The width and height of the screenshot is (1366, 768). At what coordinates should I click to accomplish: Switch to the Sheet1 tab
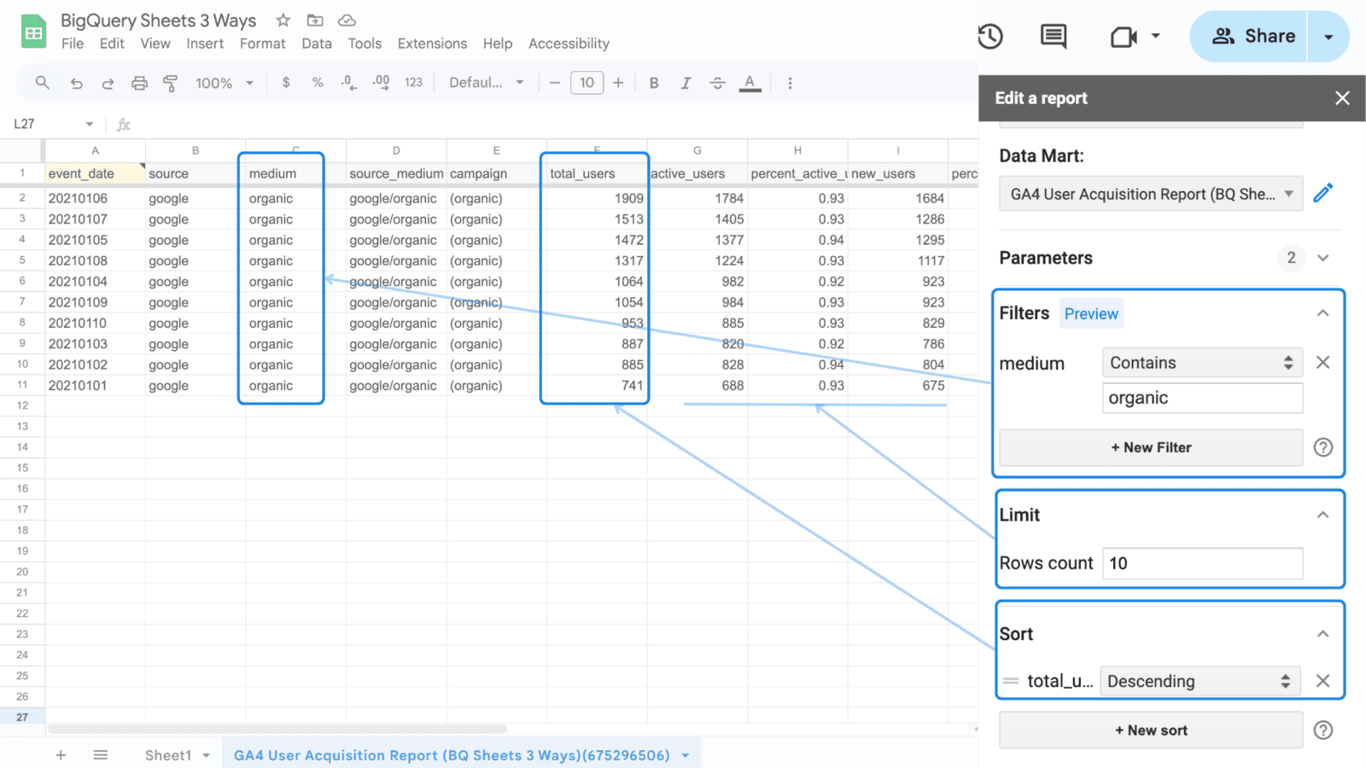click(x=168, y=755)
